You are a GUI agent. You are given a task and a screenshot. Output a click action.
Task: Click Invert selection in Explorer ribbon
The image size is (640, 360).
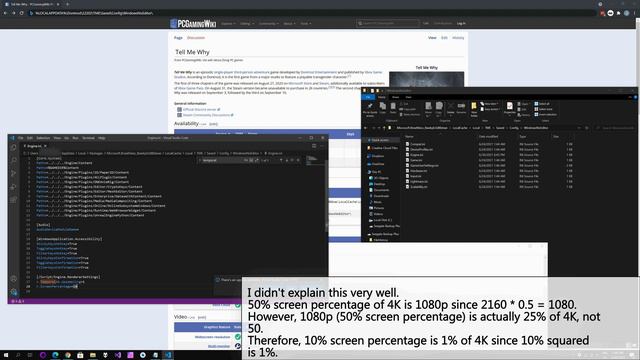[545, 114]
